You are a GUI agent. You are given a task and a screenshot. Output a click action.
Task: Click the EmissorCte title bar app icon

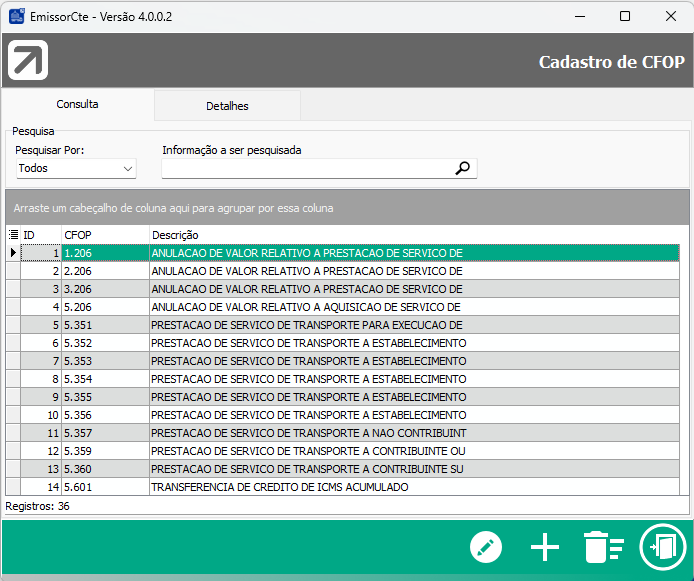[16, 16]
